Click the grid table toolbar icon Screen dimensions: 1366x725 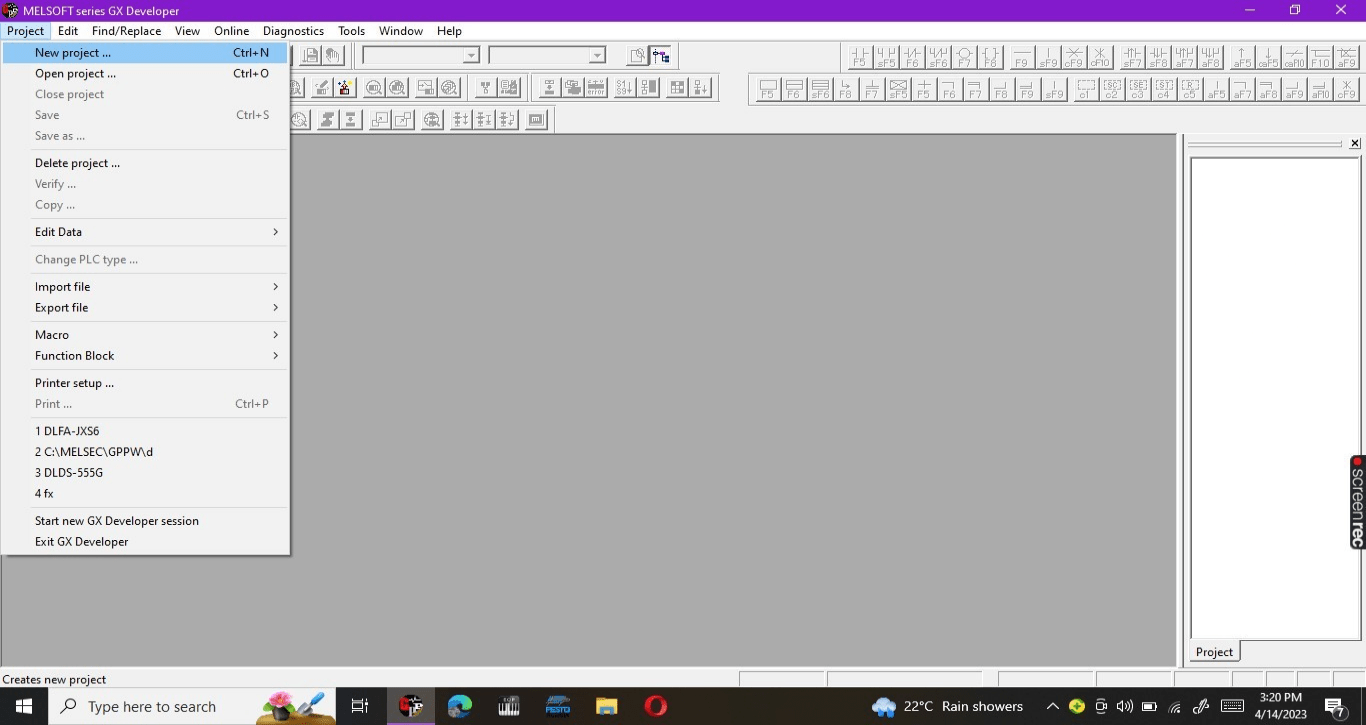click(x=677, y=88)
